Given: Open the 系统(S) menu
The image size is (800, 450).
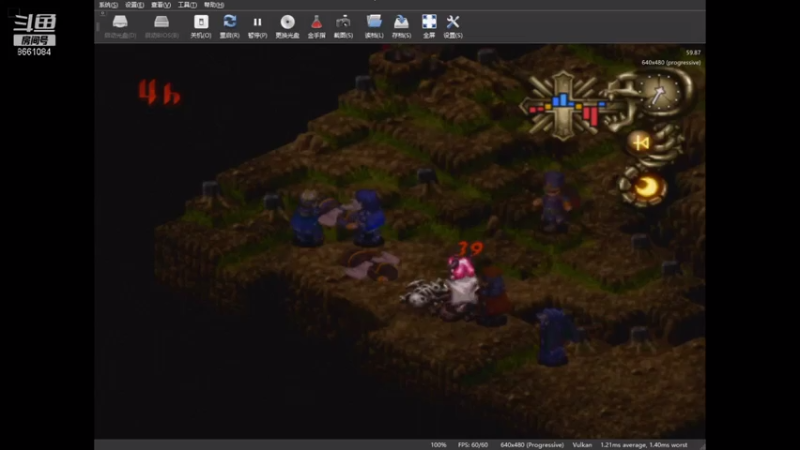Looking at the screenshot, I should pyautogui.click(x=108, y=5).
